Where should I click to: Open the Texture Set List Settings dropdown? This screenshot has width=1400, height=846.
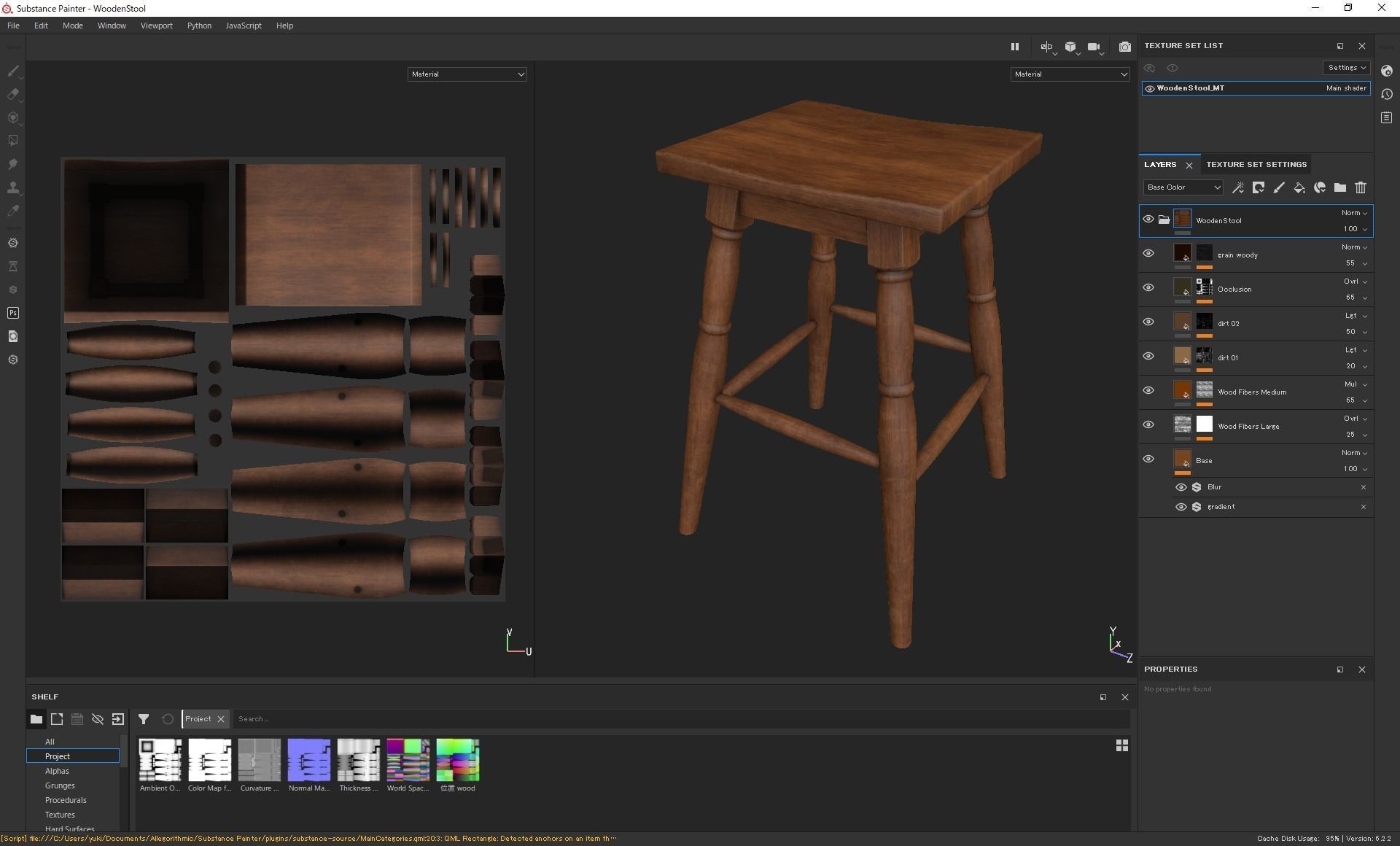click(1346, 68)
